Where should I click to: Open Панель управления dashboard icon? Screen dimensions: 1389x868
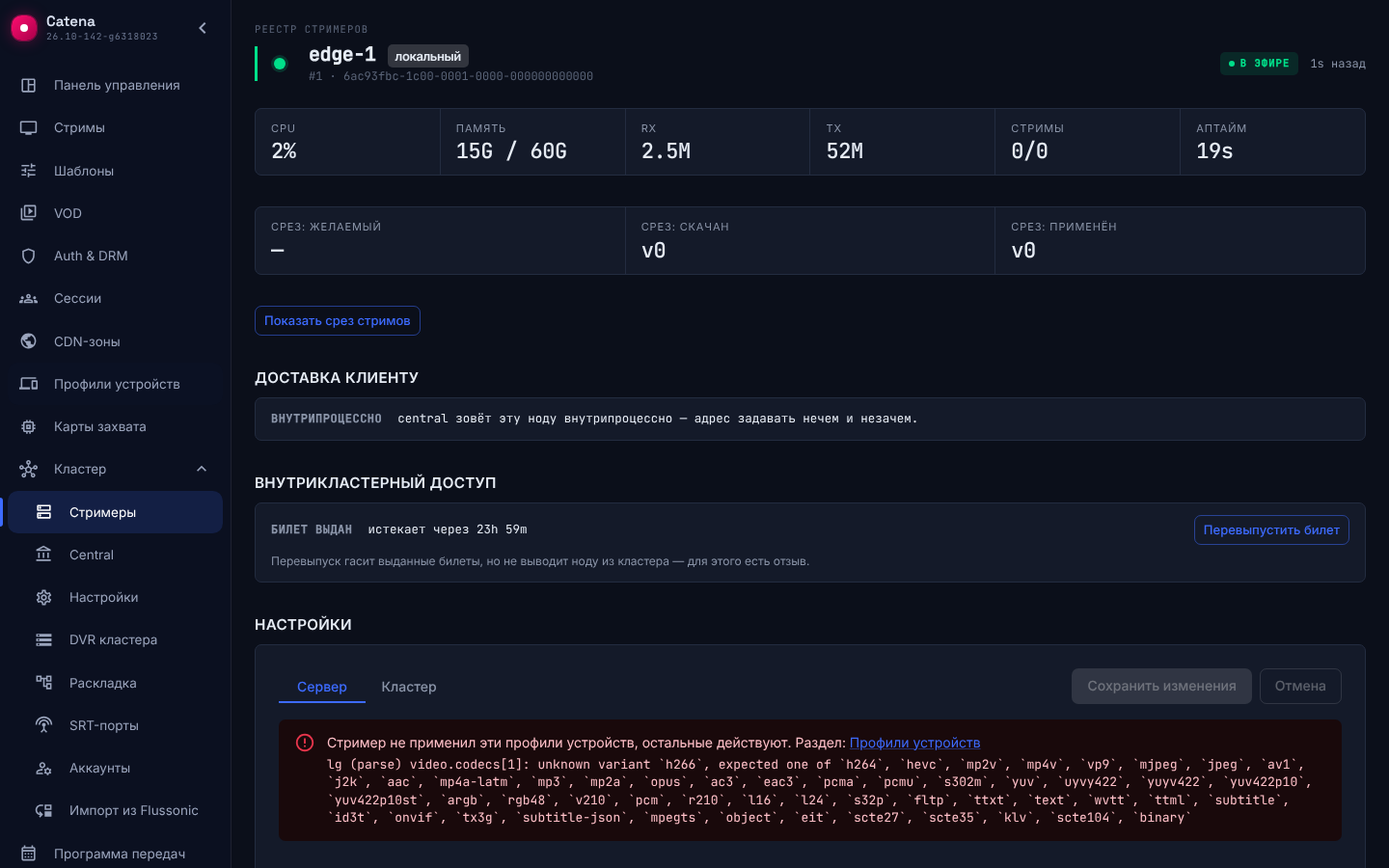click(x=29, y=85)
